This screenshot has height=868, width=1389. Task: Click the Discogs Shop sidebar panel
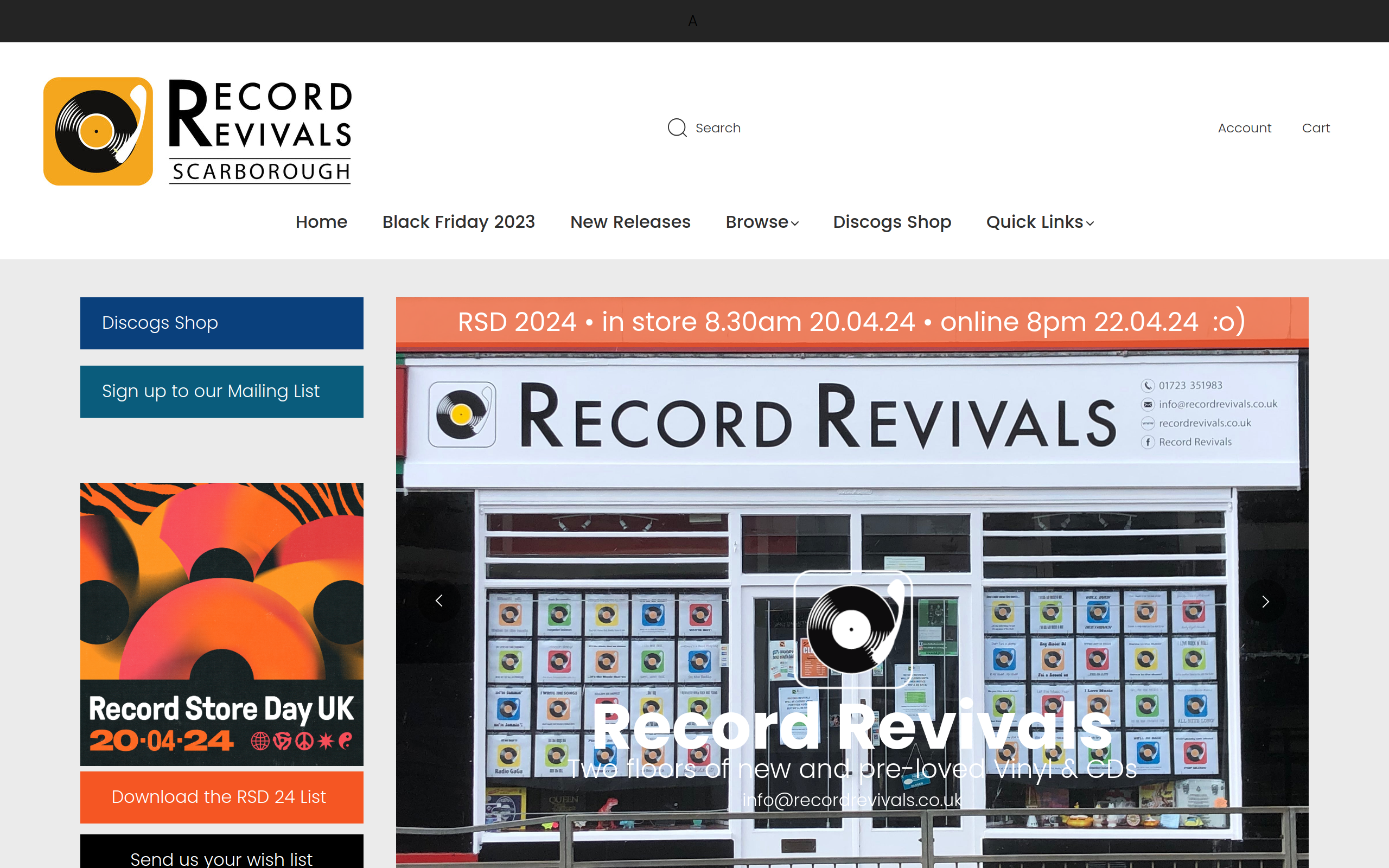221,323
